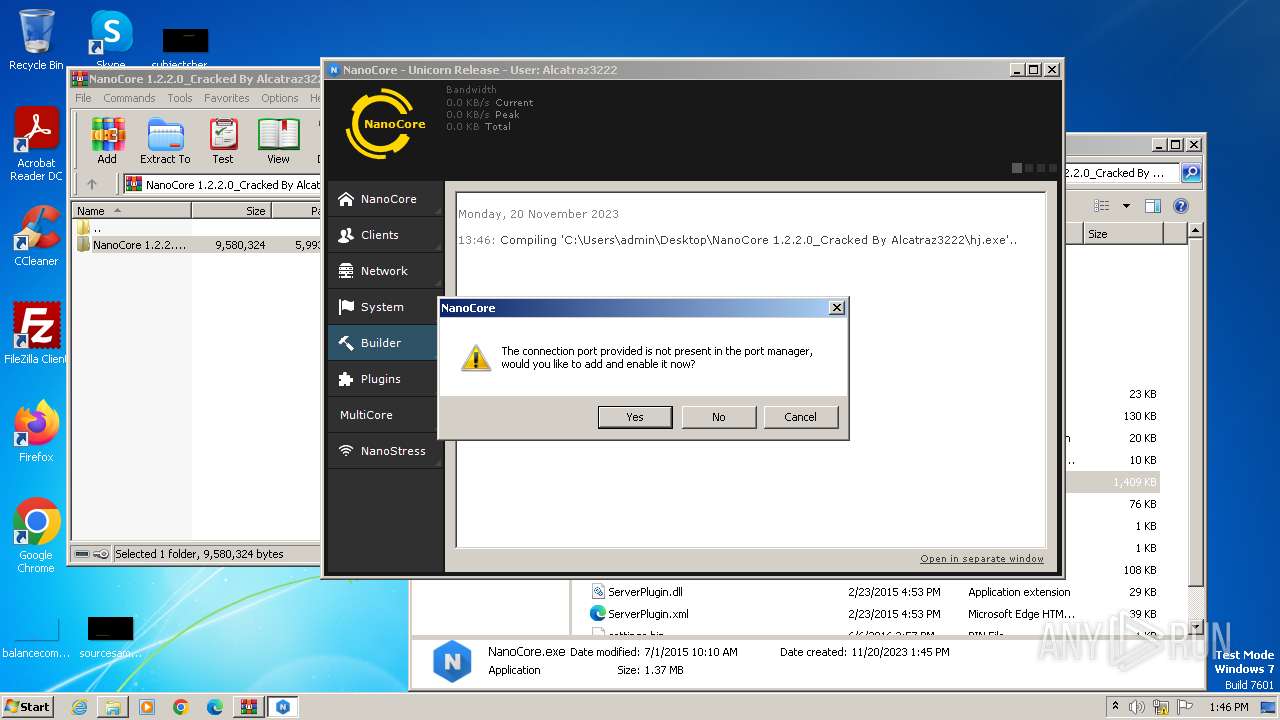Click WinRAR taskbar icon
This screenshot has height=720, width=1280.
[249, 707]
